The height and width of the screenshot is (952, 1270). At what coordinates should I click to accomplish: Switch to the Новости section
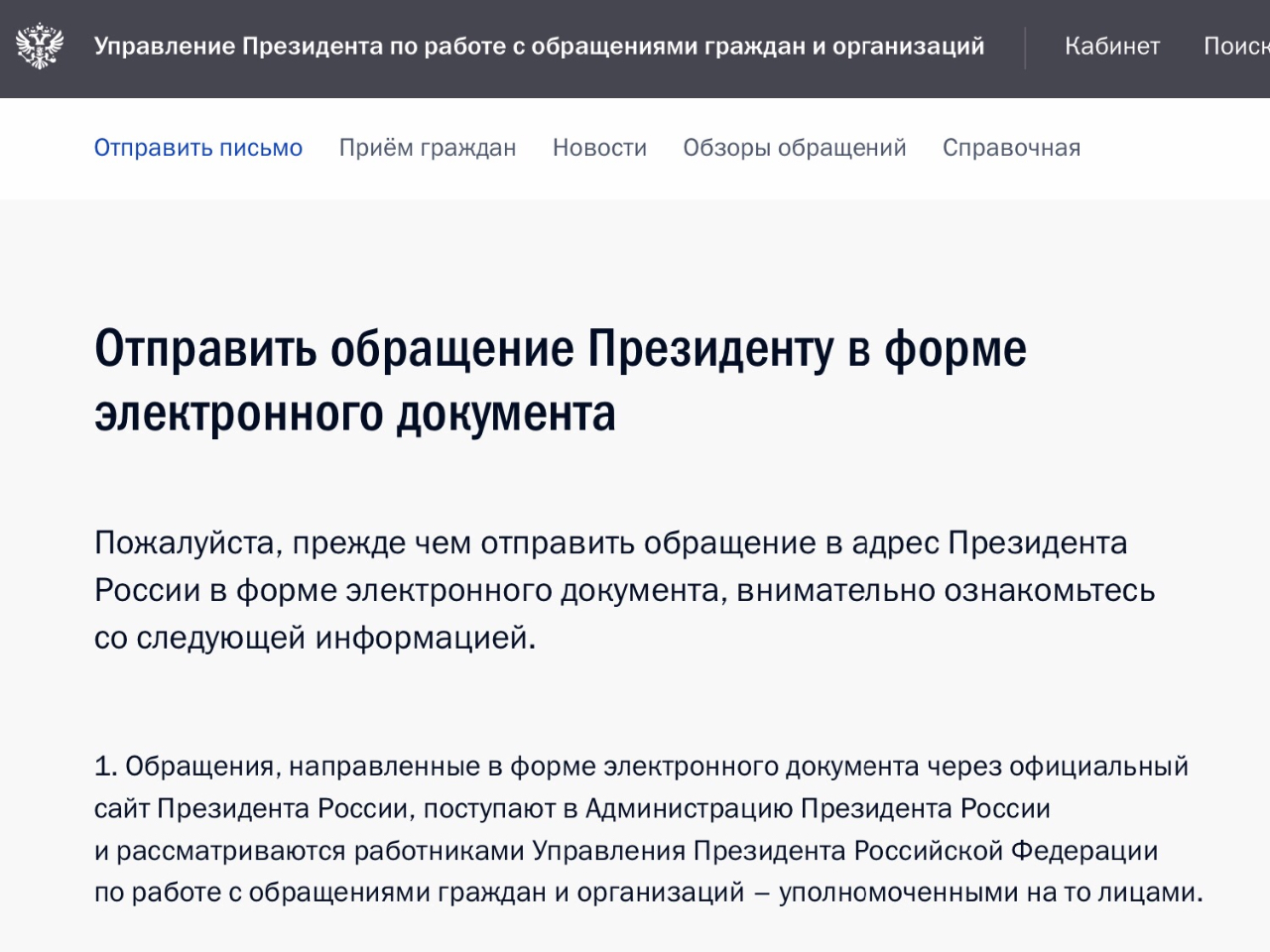(599, 148)
